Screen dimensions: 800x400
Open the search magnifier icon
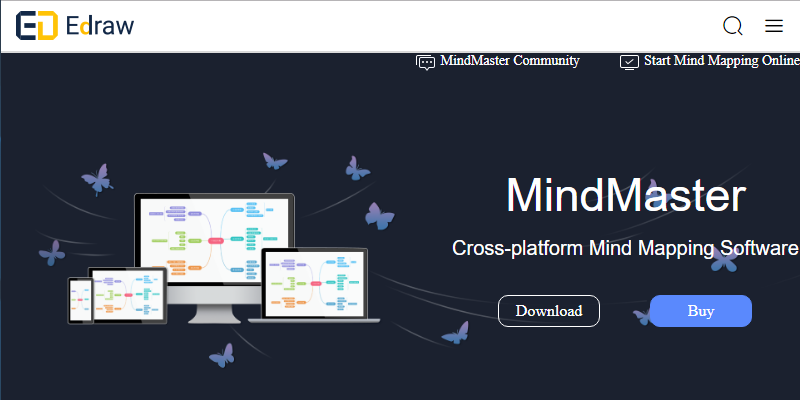(x=733, y=26)
